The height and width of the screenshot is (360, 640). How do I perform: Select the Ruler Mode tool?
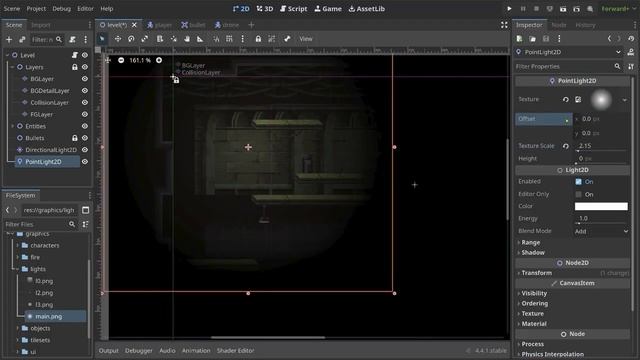tap(200, 39)
